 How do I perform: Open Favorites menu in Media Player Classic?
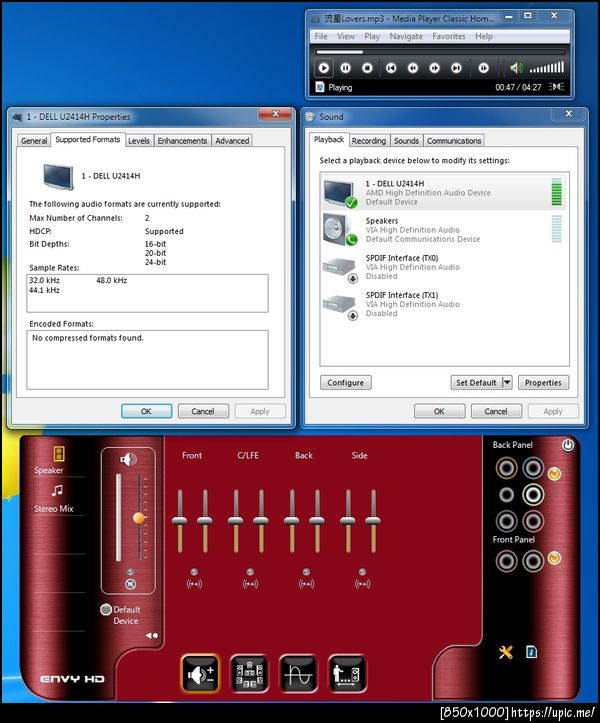coord(449,36)
